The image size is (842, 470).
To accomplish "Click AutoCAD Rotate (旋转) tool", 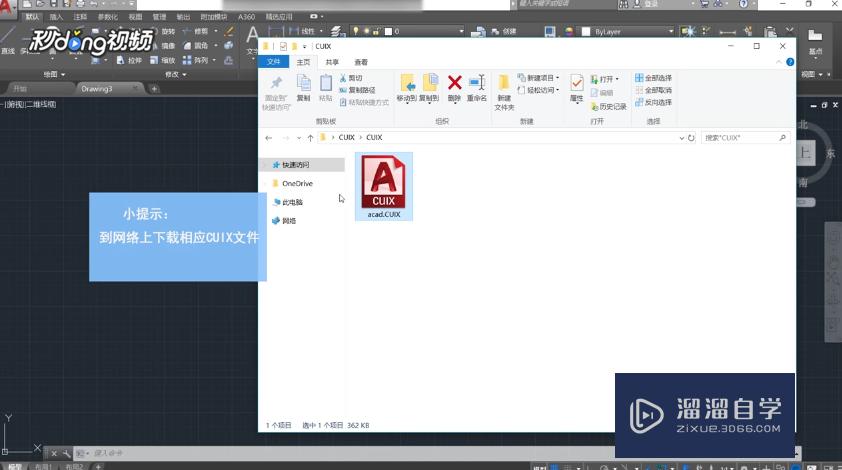I will click(164, 32).
